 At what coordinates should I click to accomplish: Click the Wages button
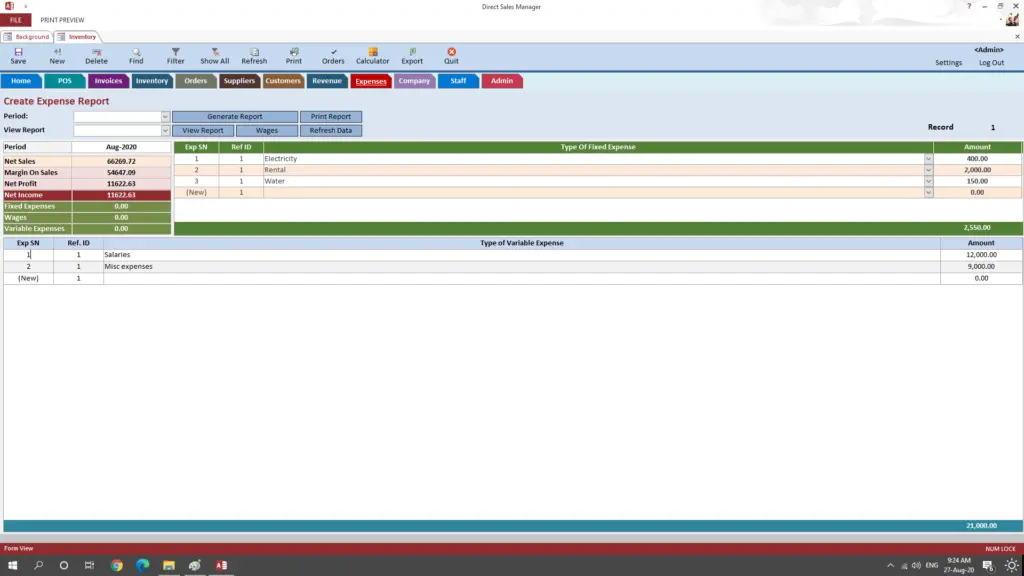[x=266, y=130]
